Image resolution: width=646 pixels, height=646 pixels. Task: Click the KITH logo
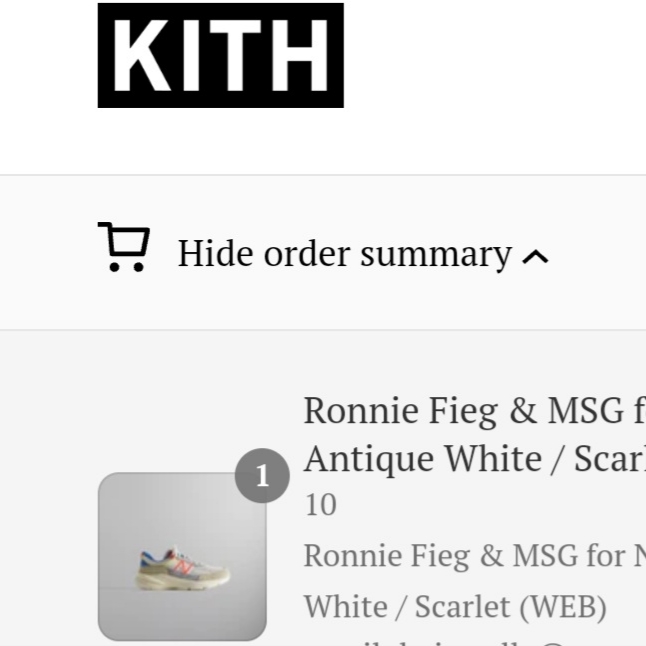(x=221, y=56)
